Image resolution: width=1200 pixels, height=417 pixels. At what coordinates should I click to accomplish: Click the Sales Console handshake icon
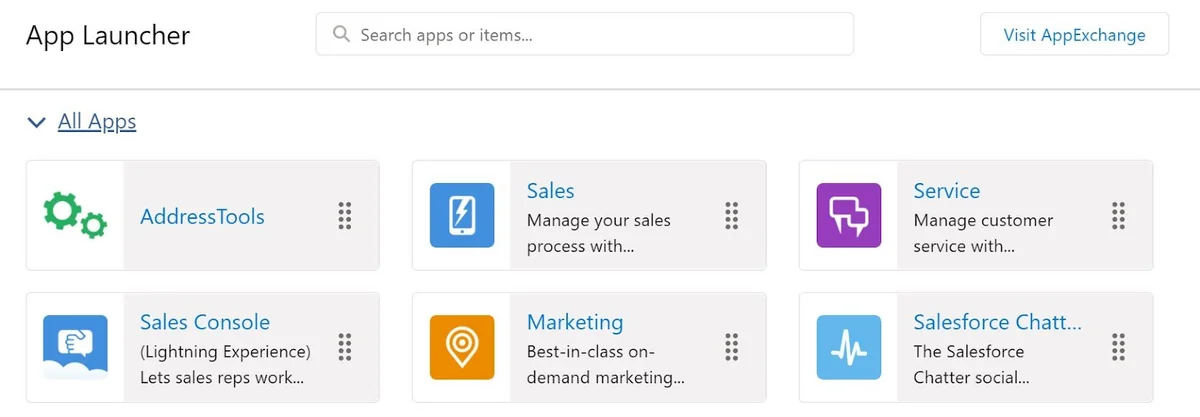click(x=75, y=347)
